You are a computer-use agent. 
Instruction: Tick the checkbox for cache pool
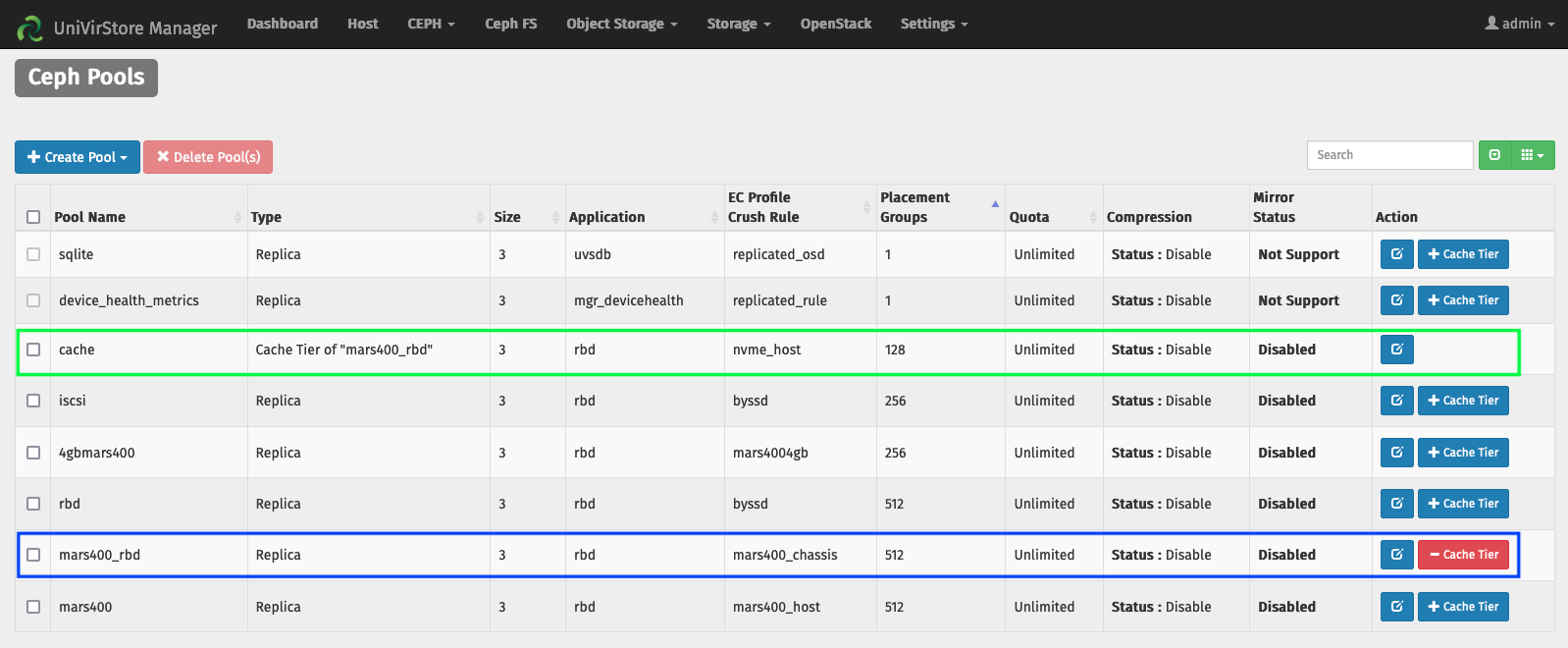[x=33, y=350]
